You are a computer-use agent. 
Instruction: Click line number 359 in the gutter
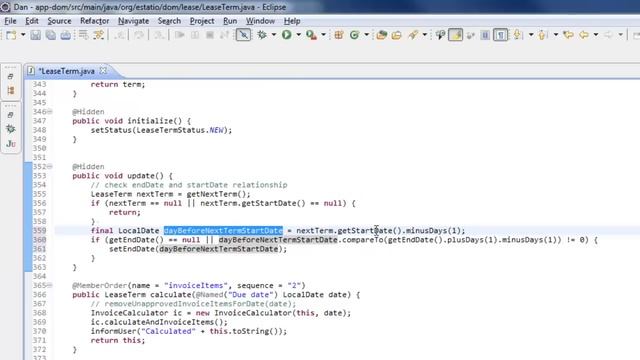pyautogui.click(x=40, y=231)
